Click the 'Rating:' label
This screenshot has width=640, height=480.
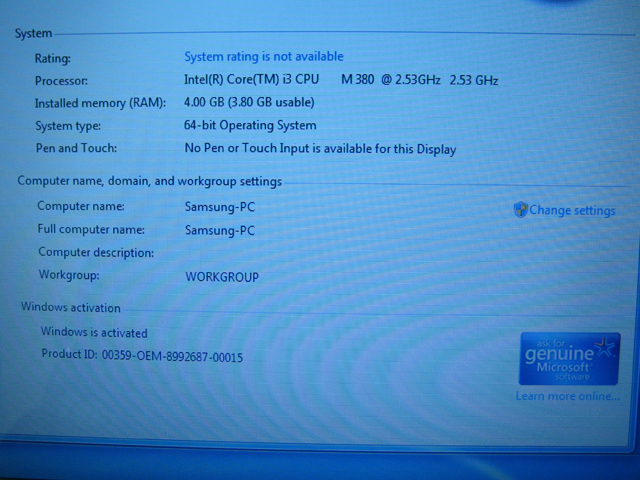click(53, 59)
